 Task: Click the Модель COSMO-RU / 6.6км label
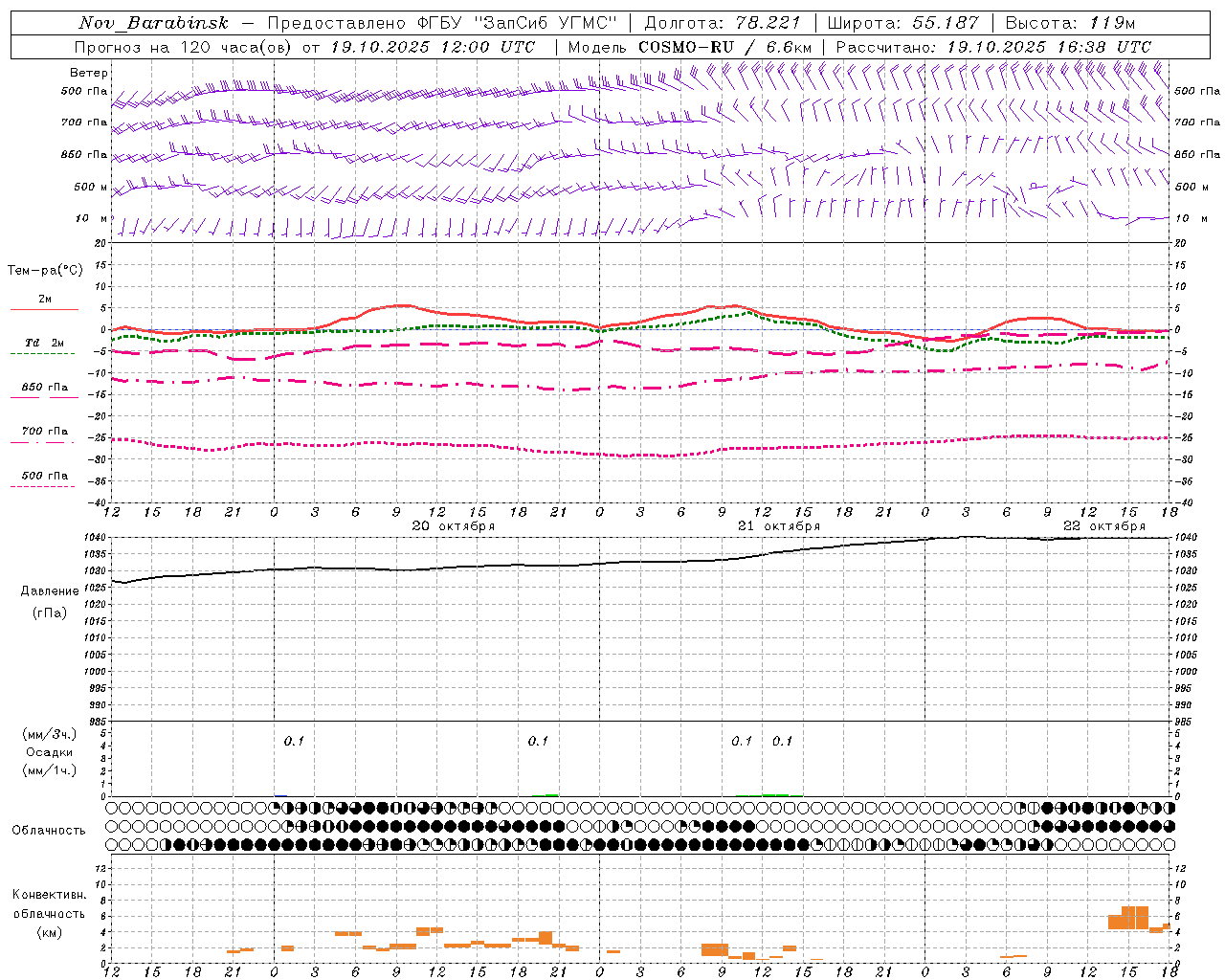coord(690,47)
